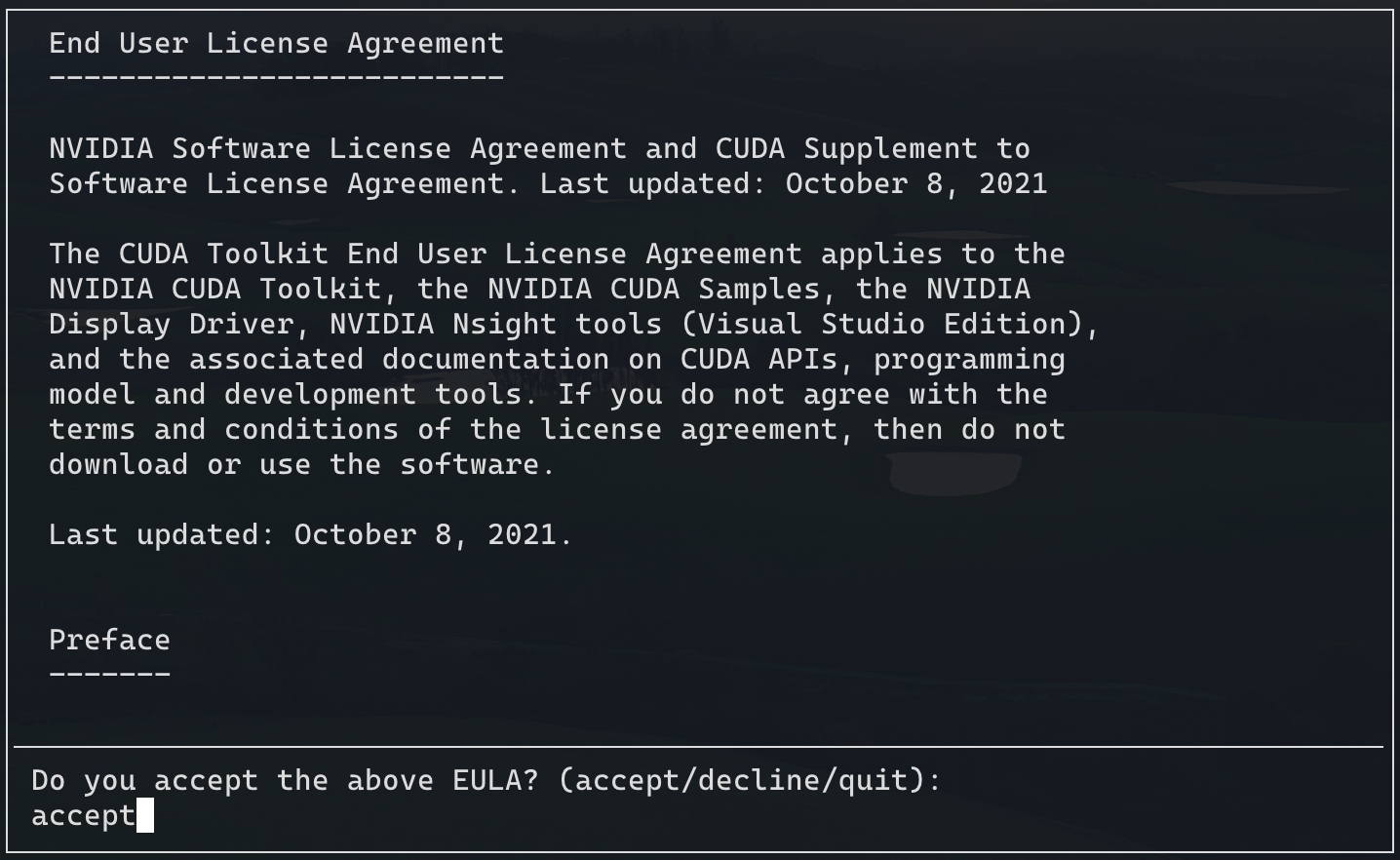This screenshot has width=1400, height=860.
Task: Click the '(accept/decline/quit):' options text
Action: (750, 781)
